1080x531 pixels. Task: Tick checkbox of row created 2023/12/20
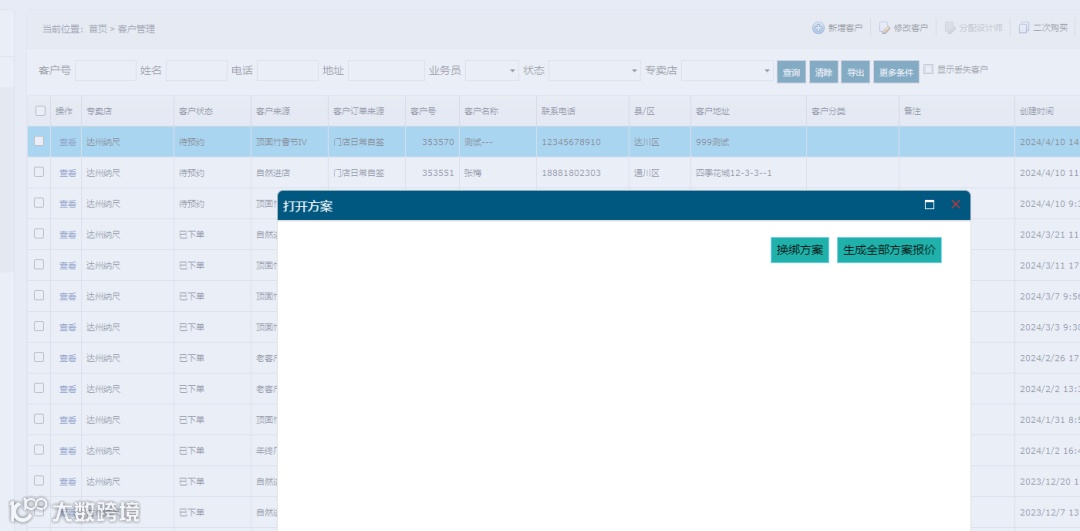pyautogui.click(x=39, y=481)
